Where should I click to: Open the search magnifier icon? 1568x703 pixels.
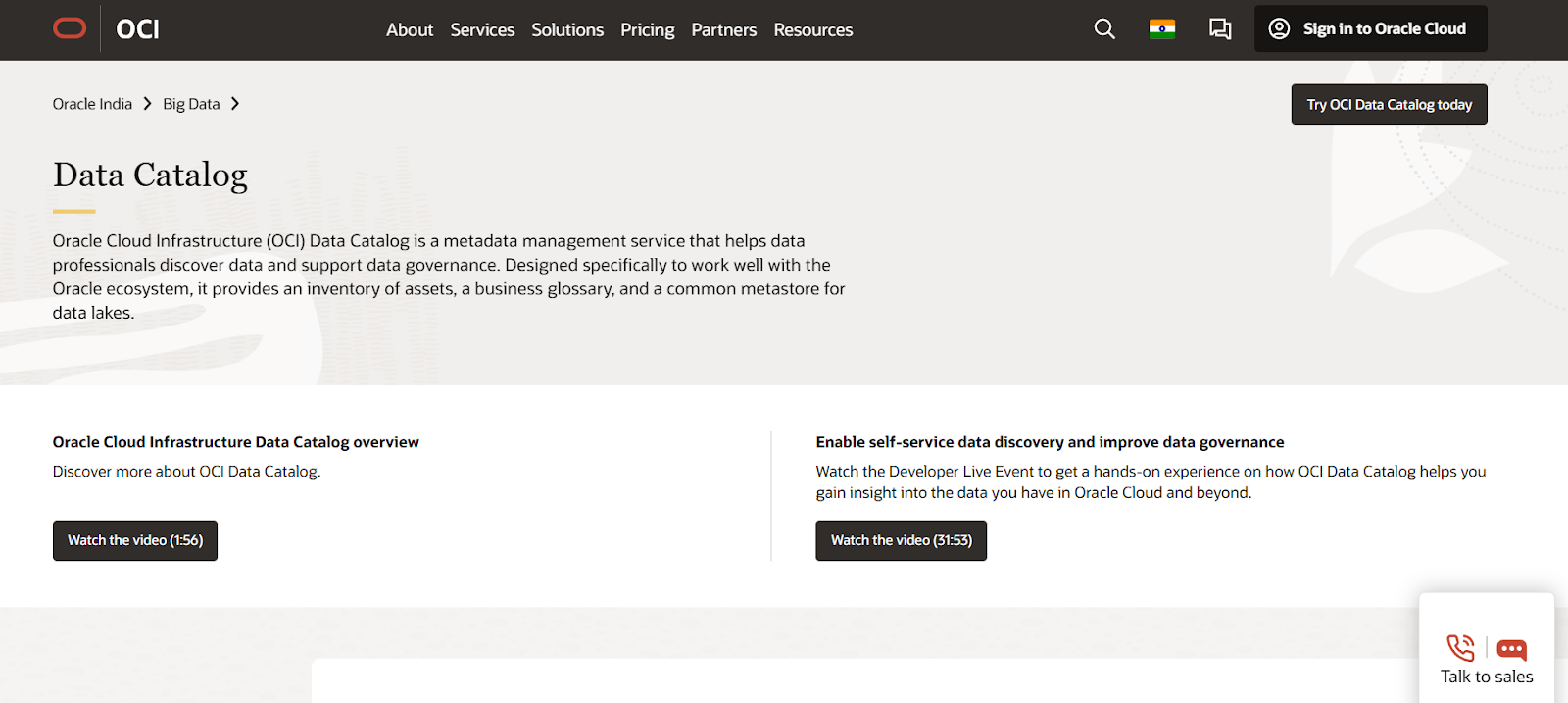point(1104,29)
